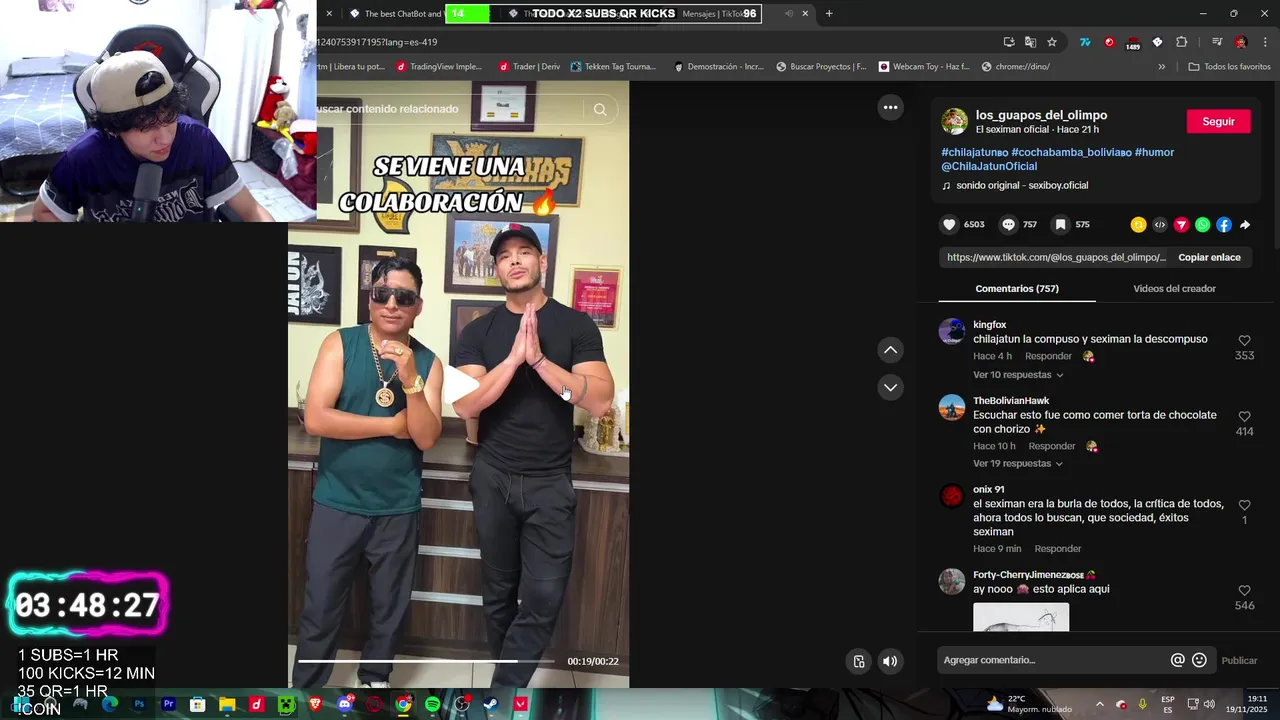Expand Ver 19 respuestas replies
Image resolution: width=1280 pixels, height=720 pixels.
(1018, 464)
